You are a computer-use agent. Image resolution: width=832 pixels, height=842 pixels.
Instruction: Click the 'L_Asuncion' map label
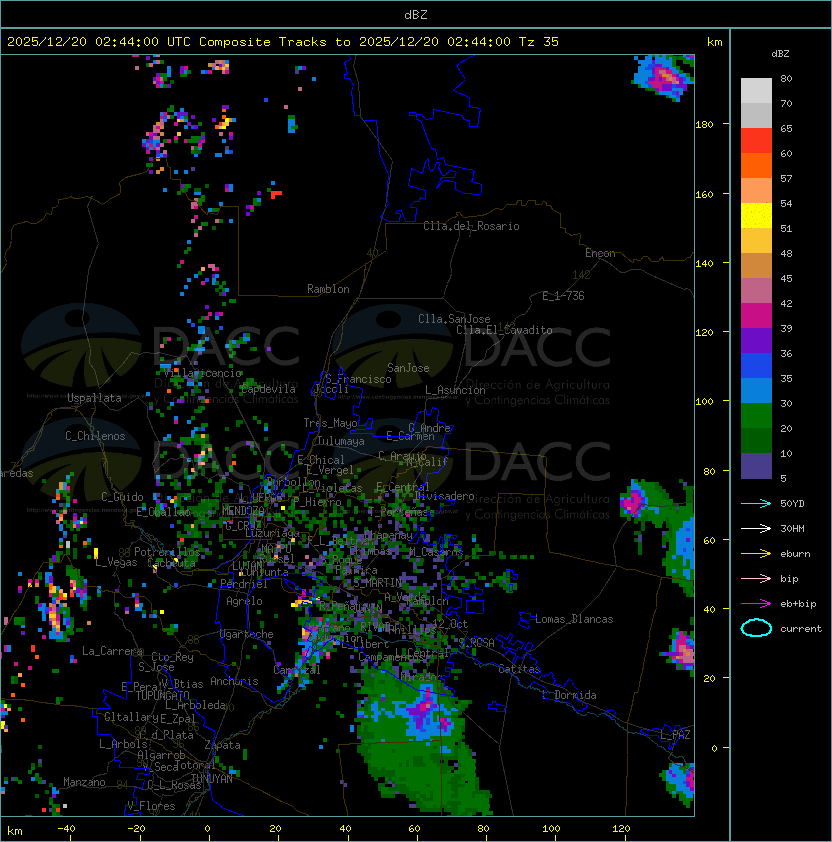pos(455,390)
